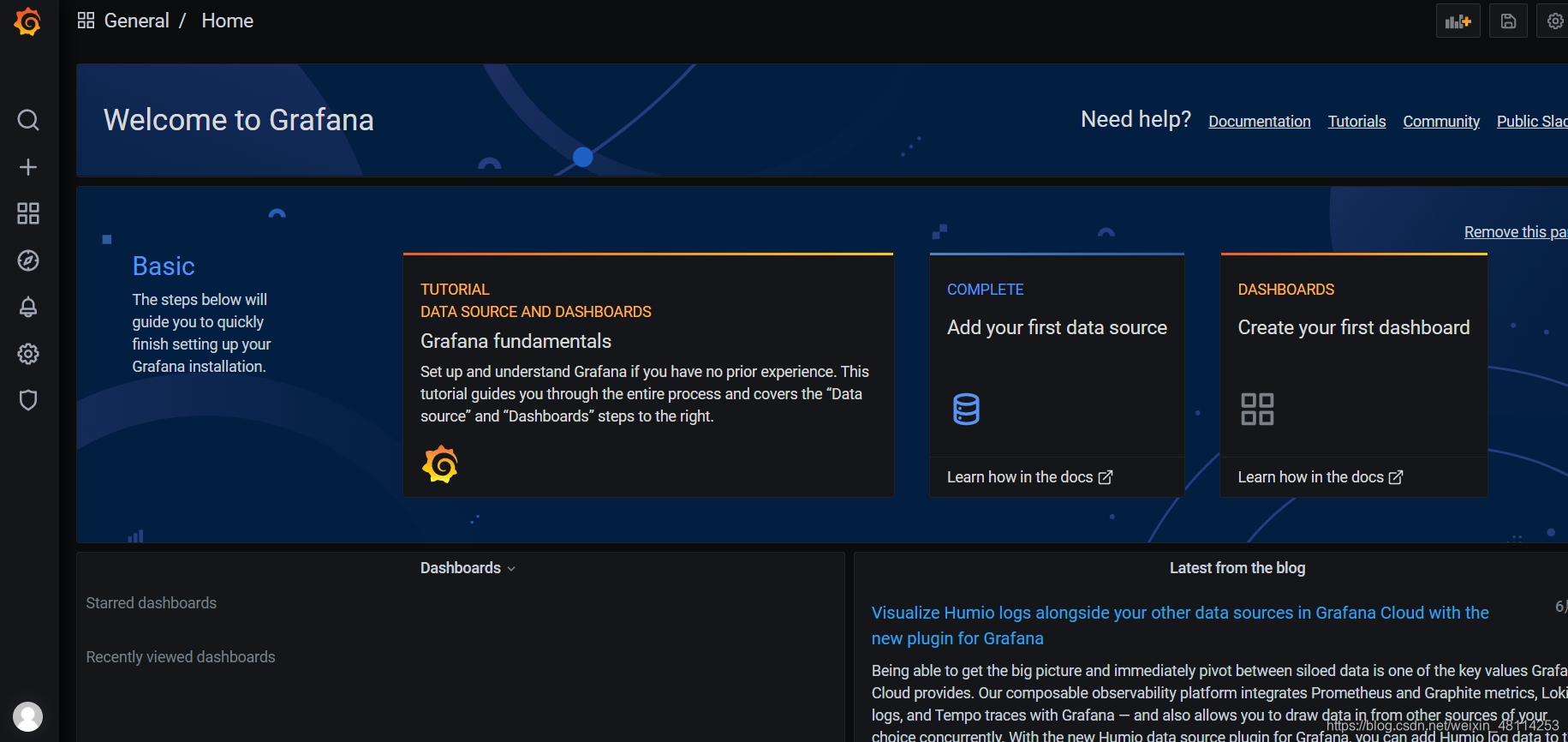The width and height of the screenshot is (1568, 742).
Task: Click the Save dashboard disk icon
Action: tap(1508, 21)
